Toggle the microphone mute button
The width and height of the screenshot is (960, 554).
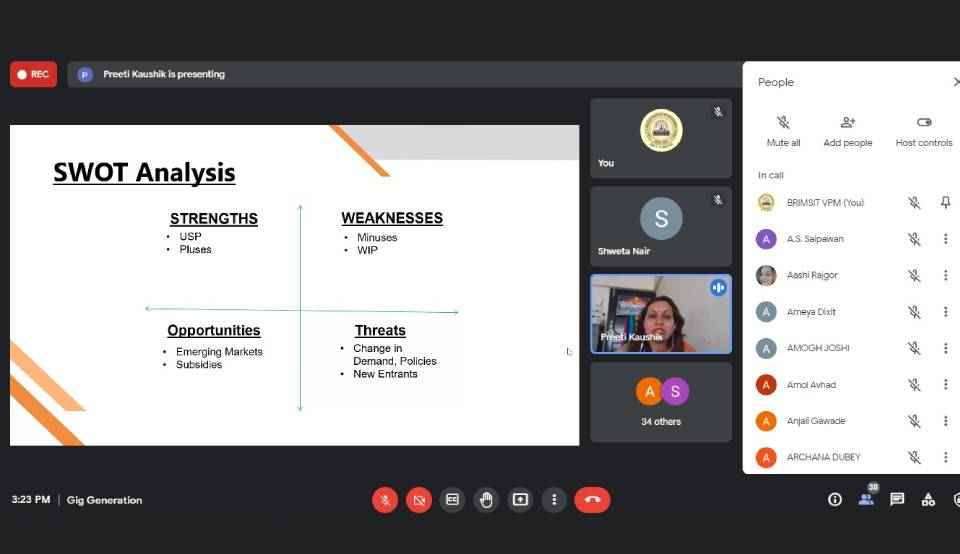(x=385, y=500)
